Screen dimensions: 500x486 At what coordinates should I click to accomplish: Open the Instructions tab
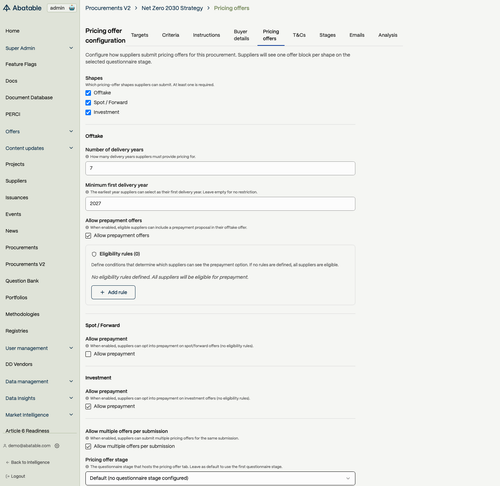[x=206, y=35]
